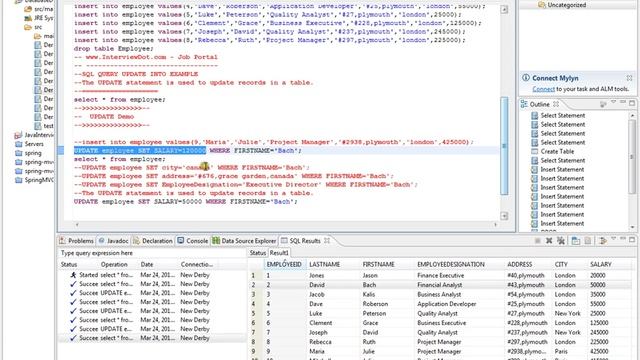Click the editor vertical scrollbar up arrow
Viewport: 640px width, 360px height.
tap(504, 10)
